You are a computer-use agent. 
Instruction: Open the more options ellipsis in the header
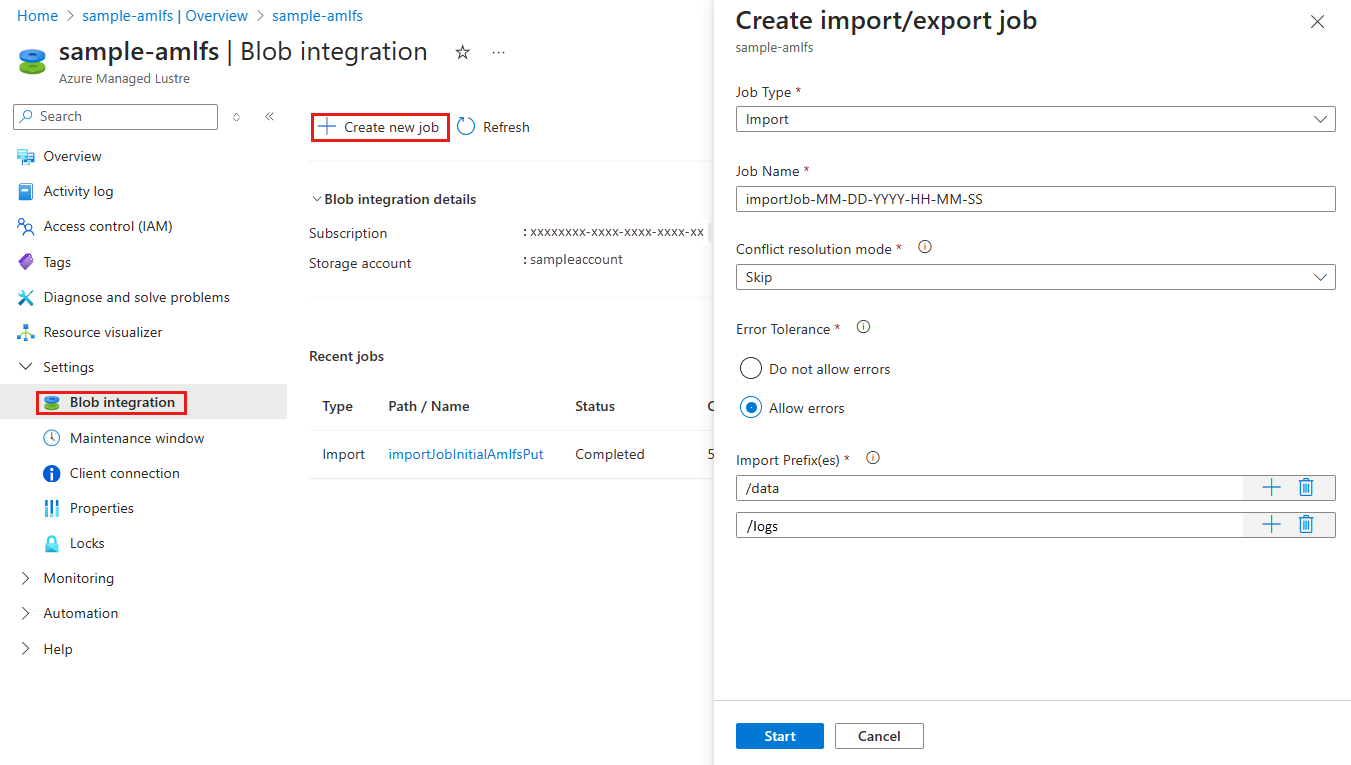coord(499,53)
